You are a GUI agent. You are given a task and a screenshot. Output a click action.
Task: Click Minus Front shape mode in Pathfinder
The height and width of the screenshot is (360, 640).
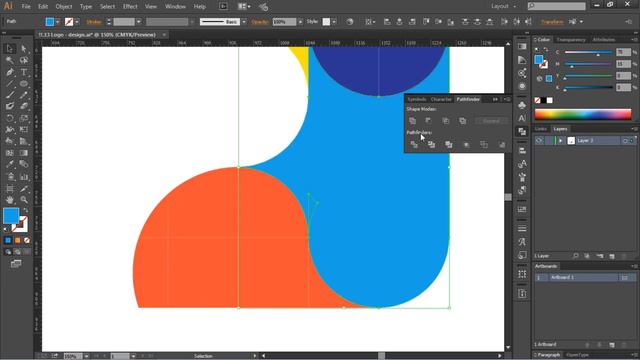pos(428,121)
